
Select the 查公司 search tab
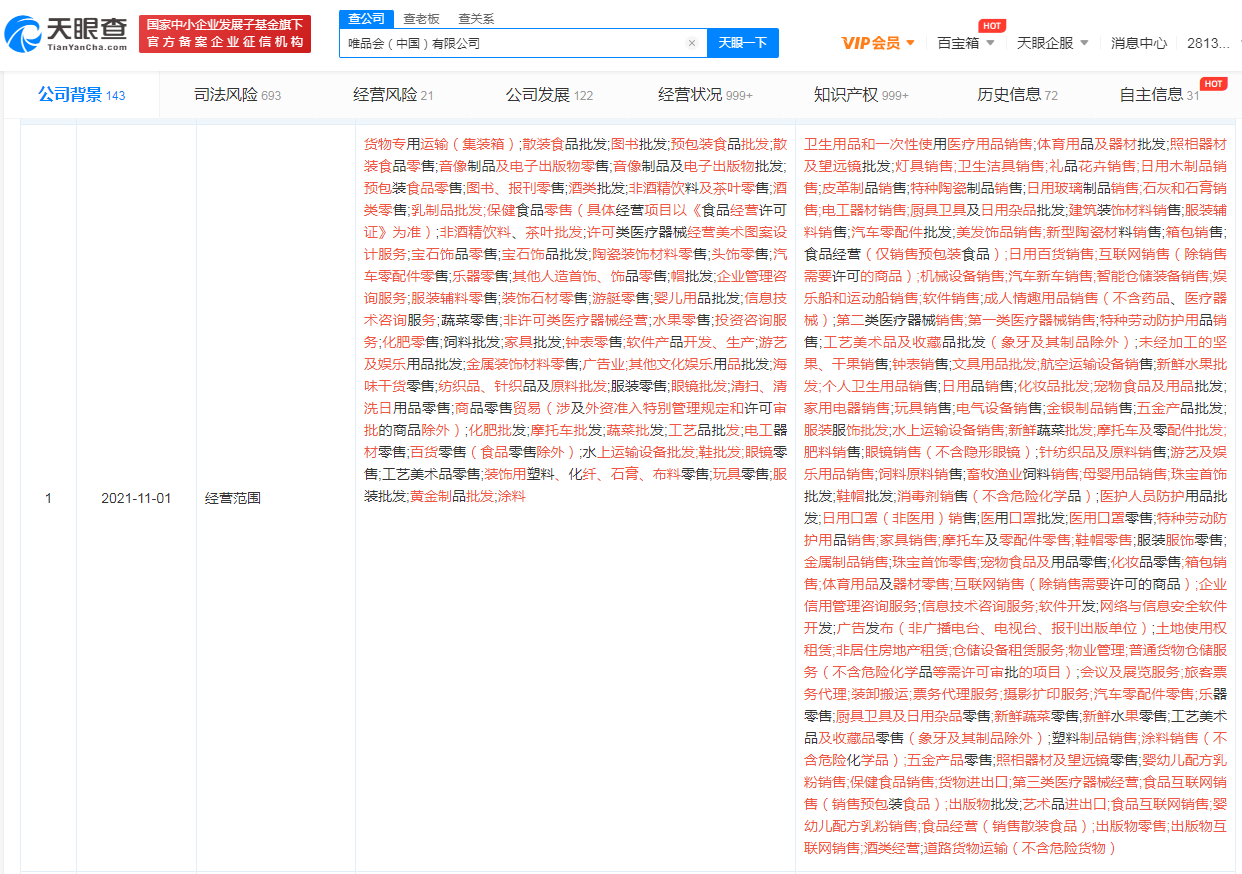click(366, 18)
